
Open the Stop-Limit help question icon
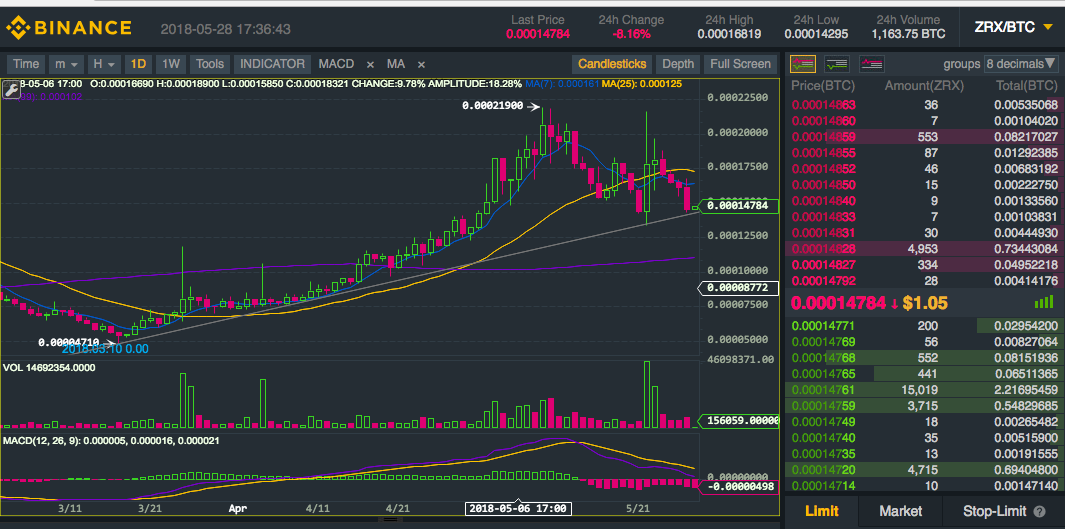[1039, 512]
